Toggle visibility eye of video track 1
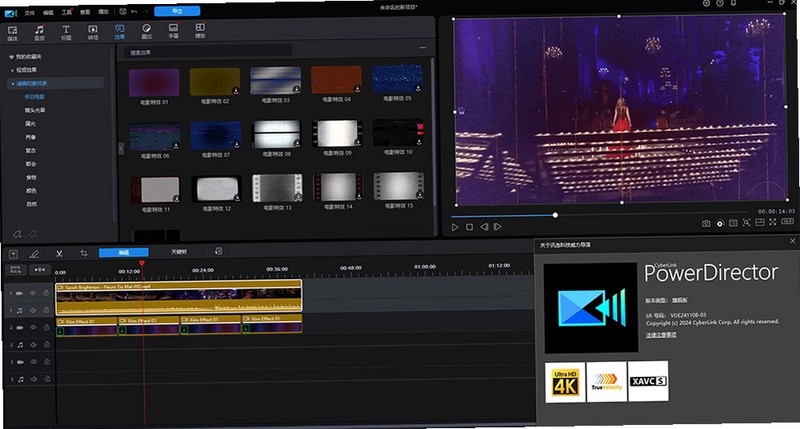800x429 pixels. point(32,293)
